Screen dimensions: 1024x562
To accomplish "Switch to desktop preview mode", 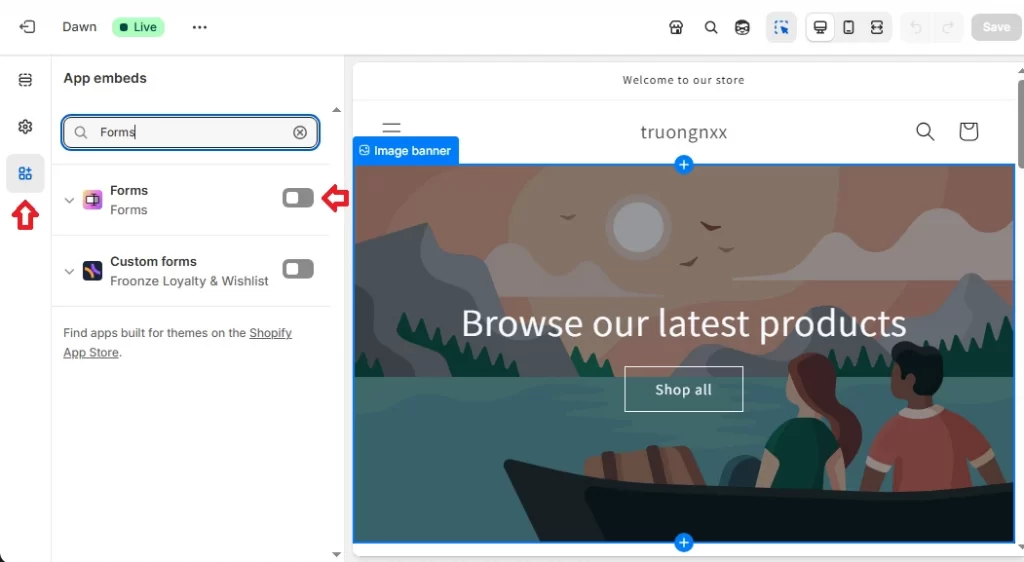I will tap(820, 27).
